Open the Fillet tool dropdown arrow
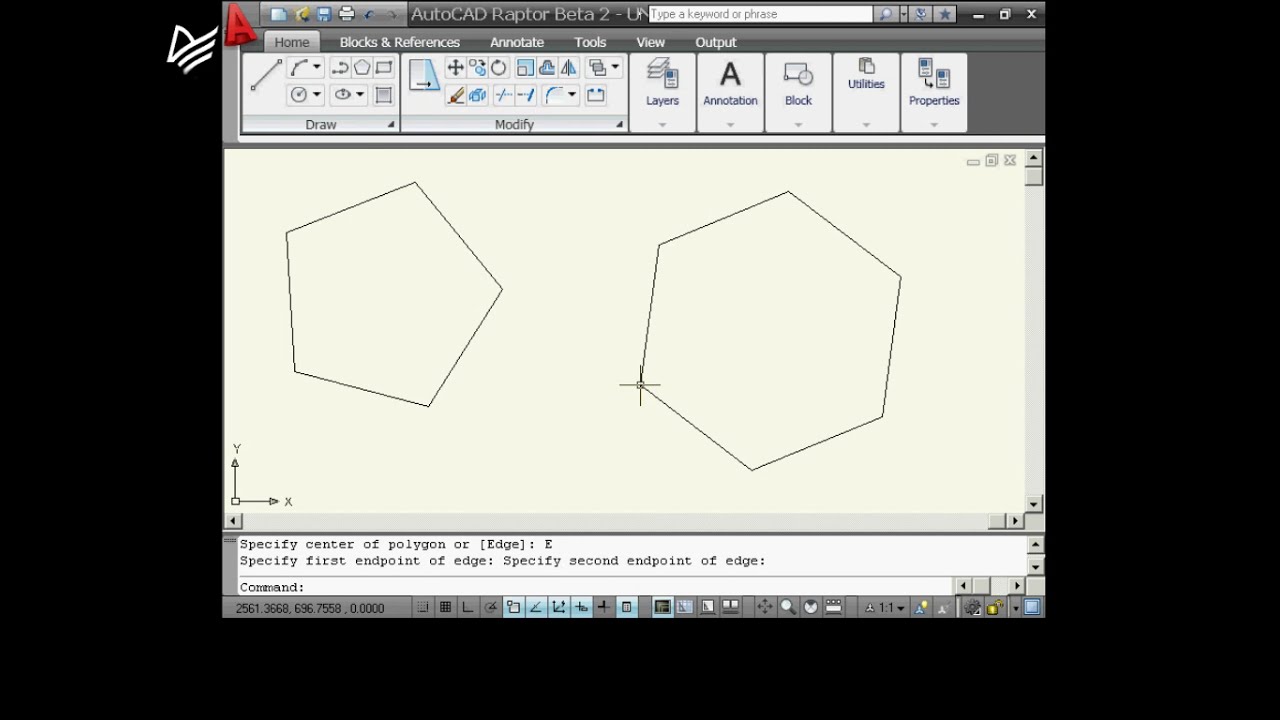The height and width of the screenshot is (720, 1280). pyautogui.click(x=572, y=95)
